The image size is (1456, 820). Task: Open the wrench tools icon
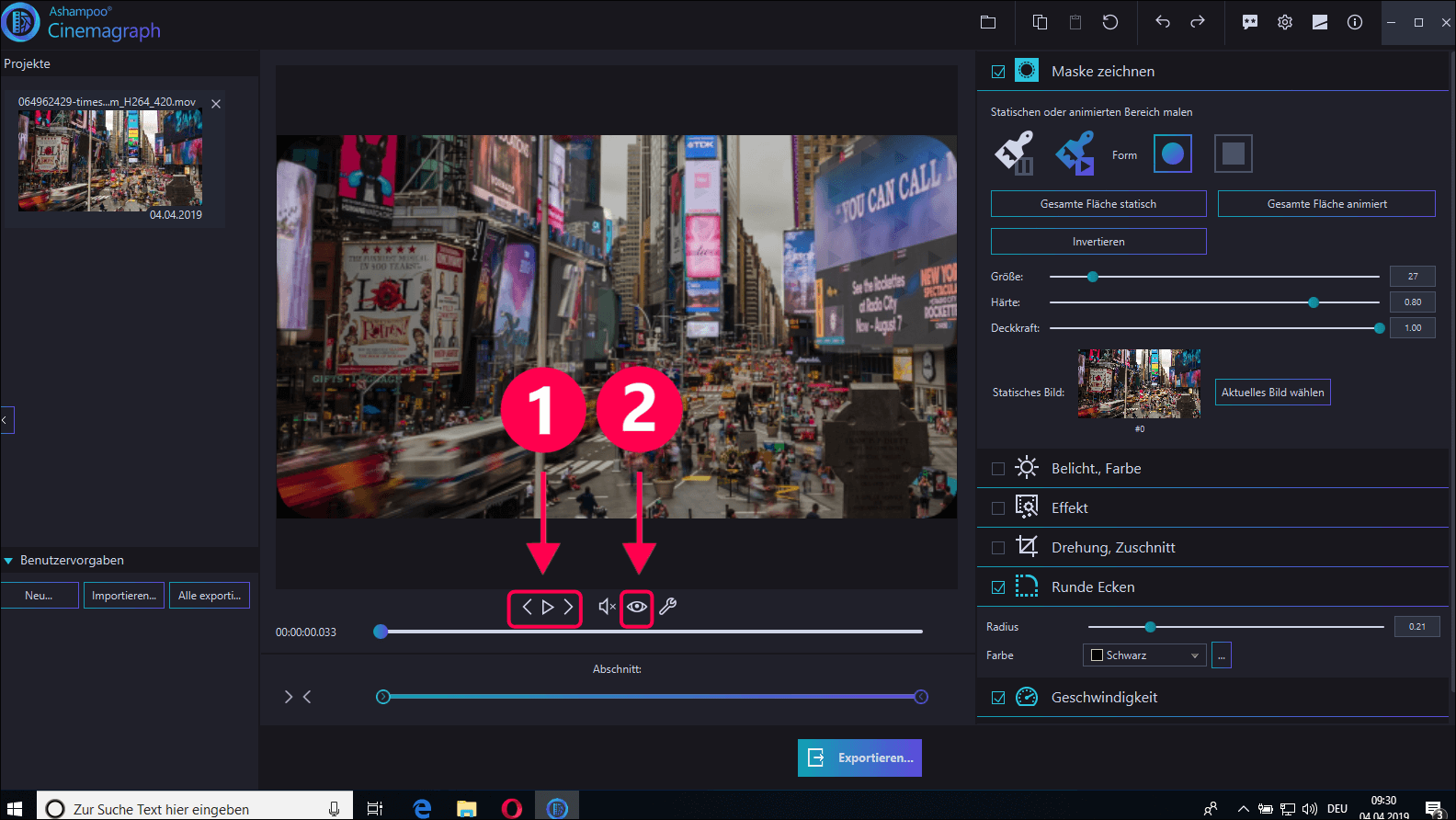pos(668,607)
